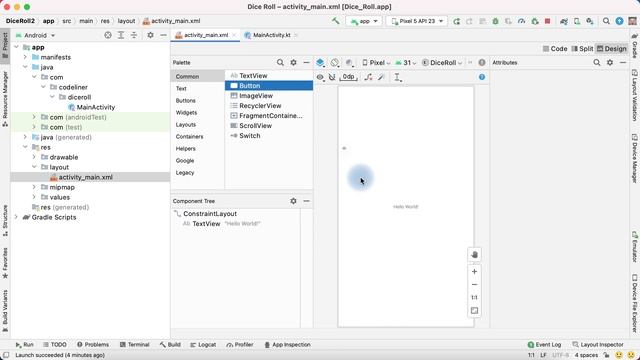Search in the Attributes panel

(597, 62)
